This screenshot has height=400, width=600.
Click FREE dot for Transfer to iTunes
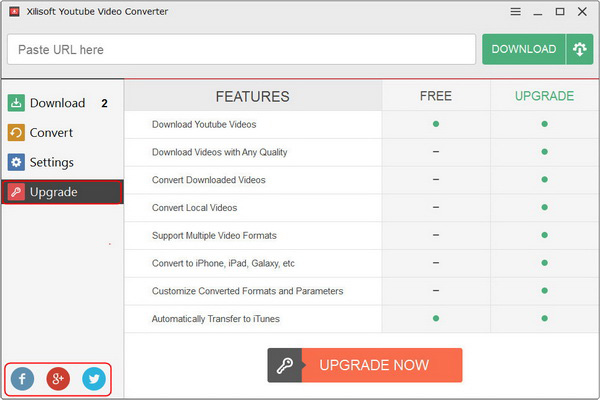coord(436,318)
